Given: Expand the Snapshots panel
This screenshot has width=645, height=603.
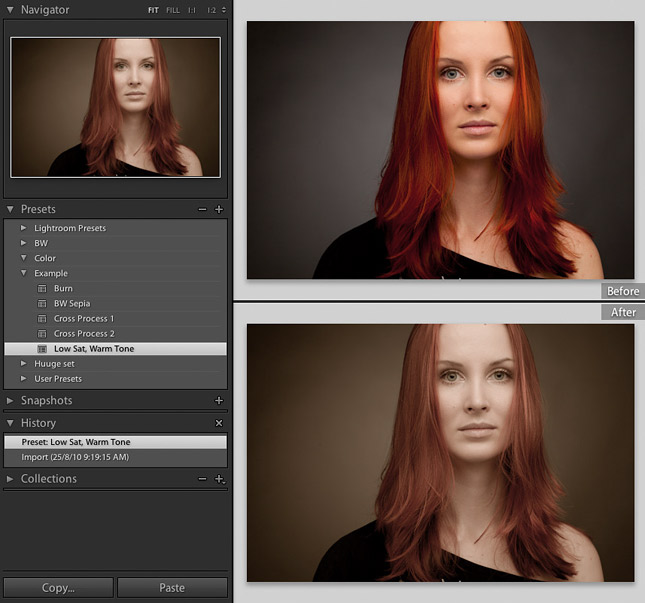Looking at the screenshot, I should pos(10,400).
